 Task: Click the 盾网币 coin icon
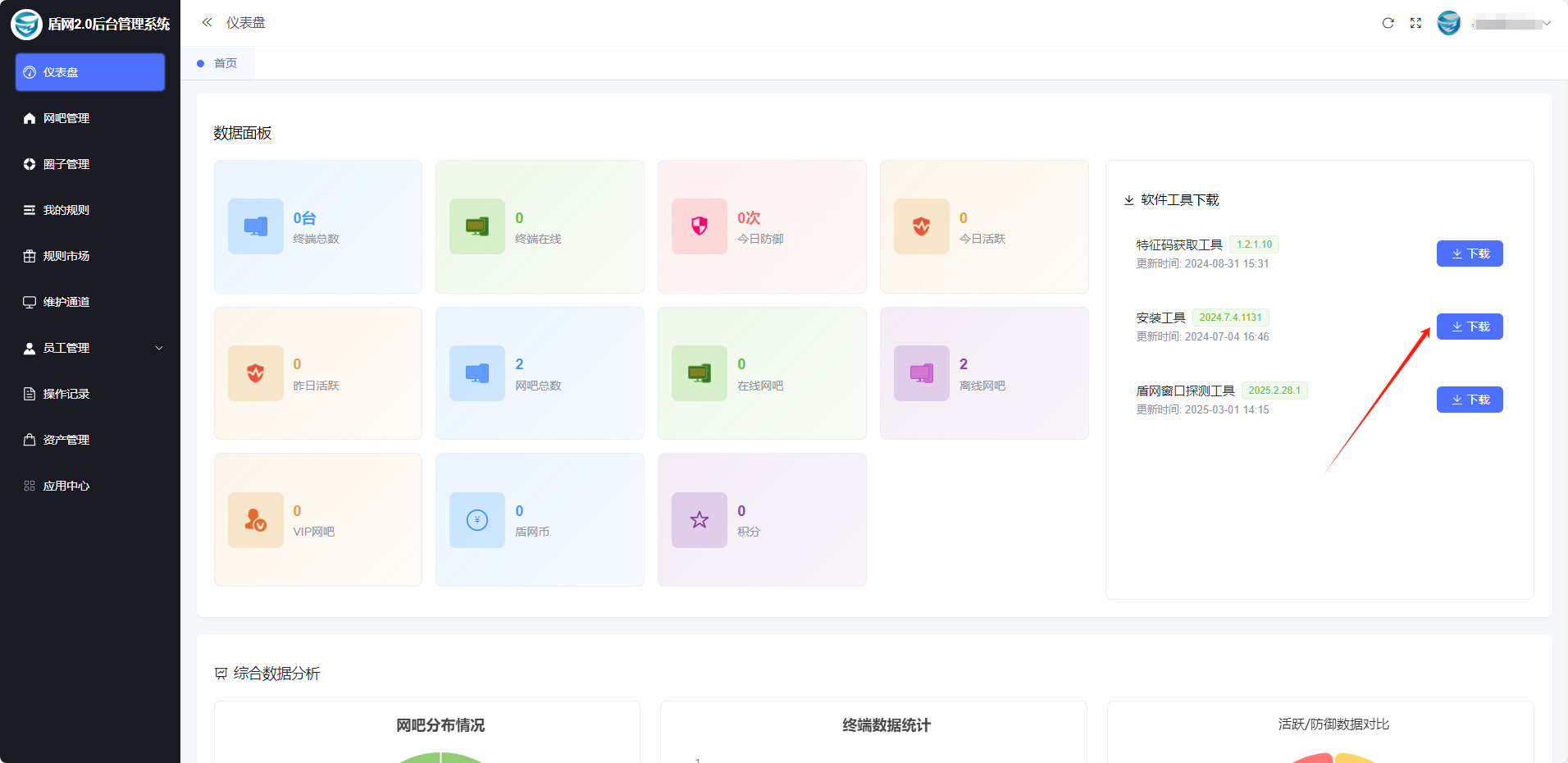(x=477, y=520)
